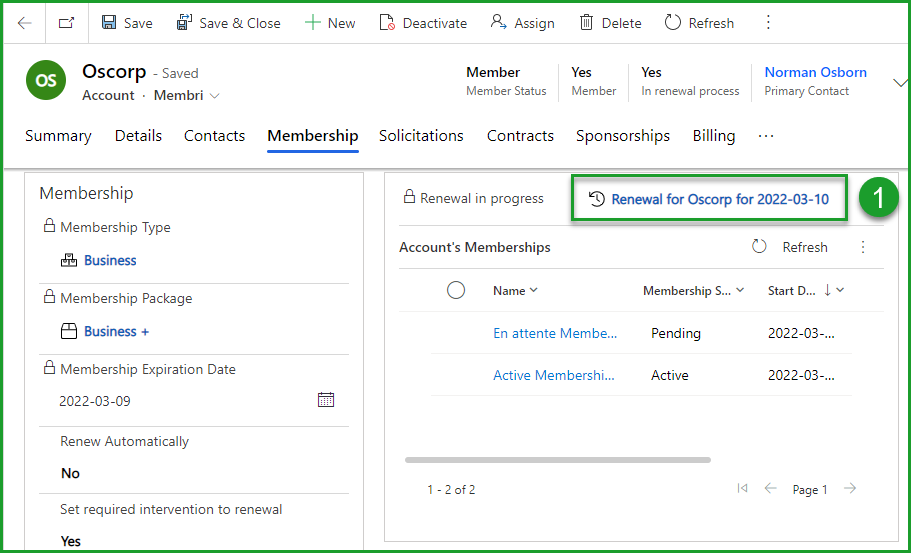Click Save & Close in toolbar
The height and width of the screenshot is (553, 911).
228,23
